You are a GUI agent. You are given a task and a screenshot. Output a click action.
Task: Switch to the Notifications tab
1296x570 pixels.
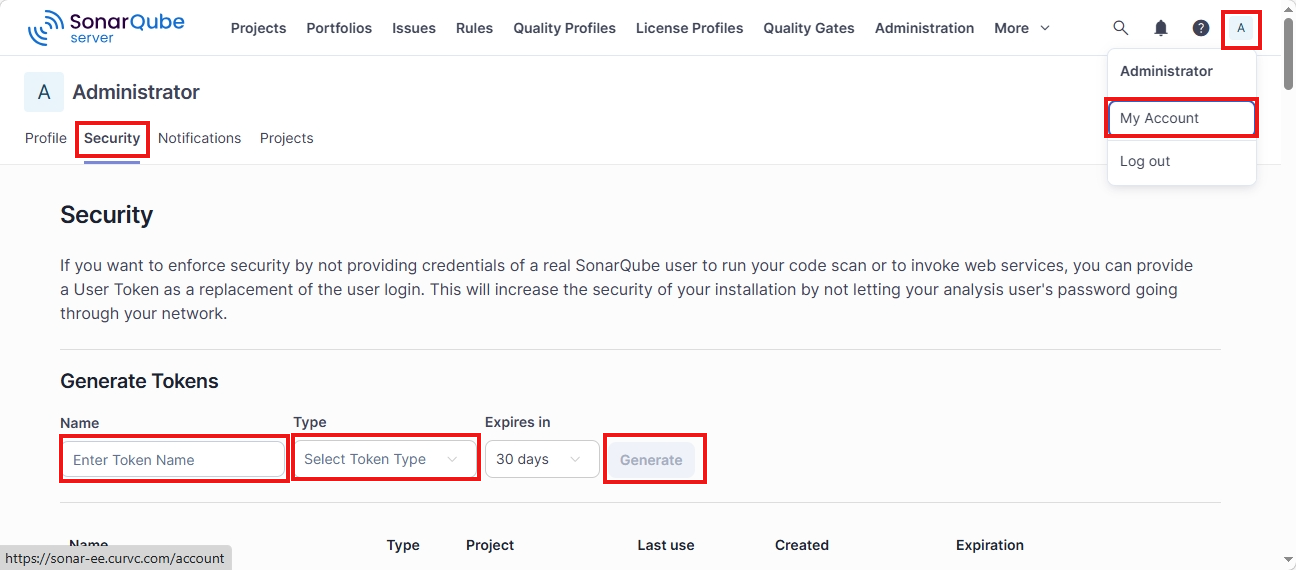199,138
